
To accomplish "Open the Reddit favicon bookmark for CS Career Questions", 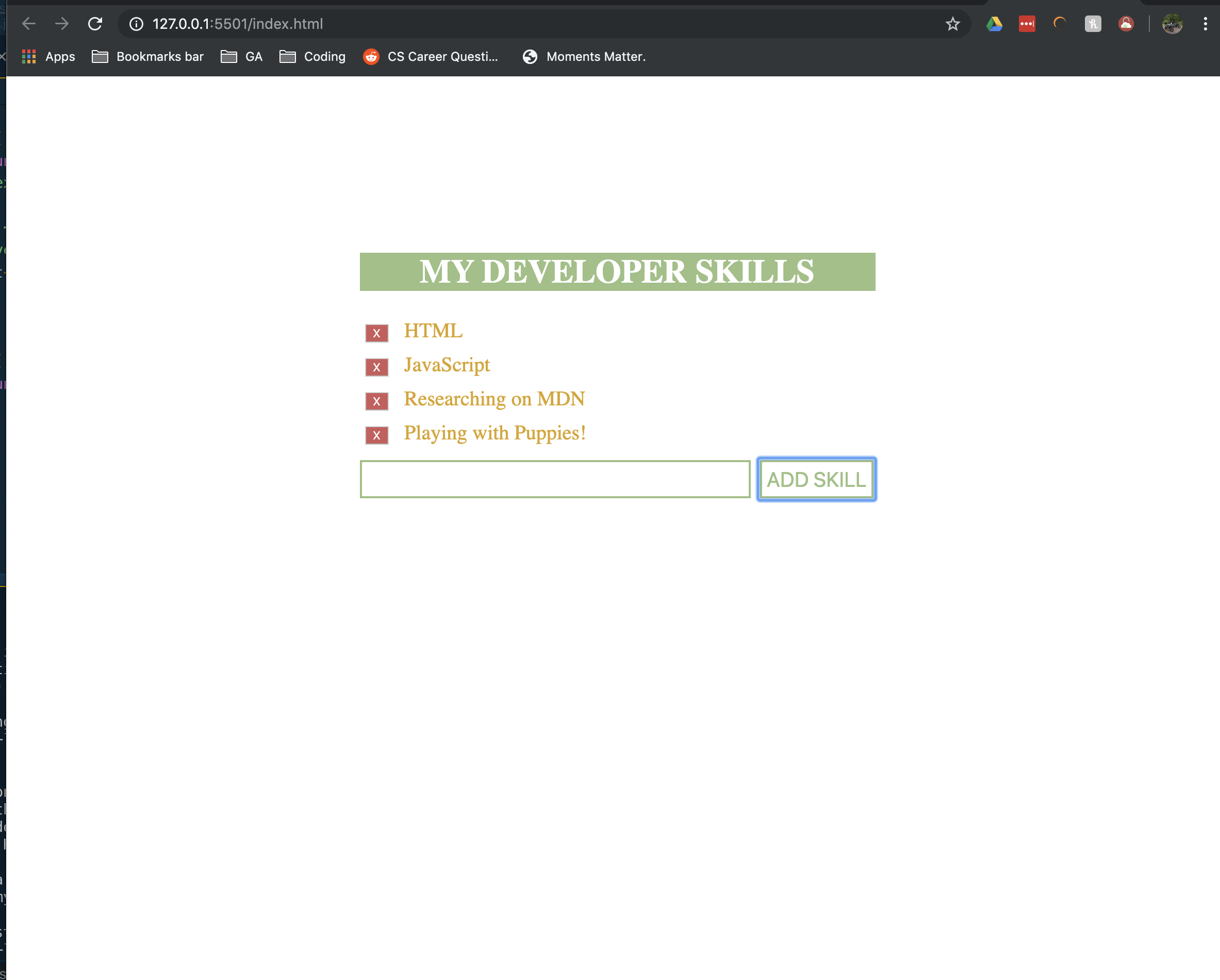I will (372, 57).
